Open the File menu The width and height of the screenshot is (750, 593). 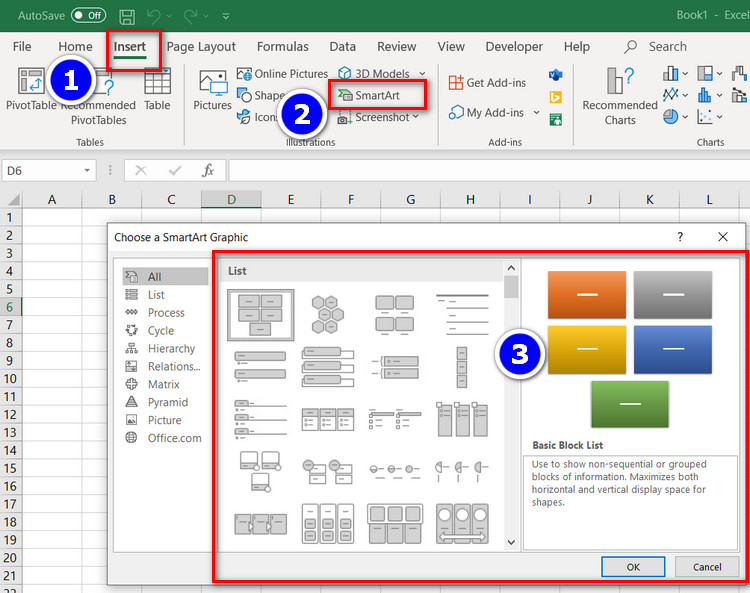click(22, 46)
